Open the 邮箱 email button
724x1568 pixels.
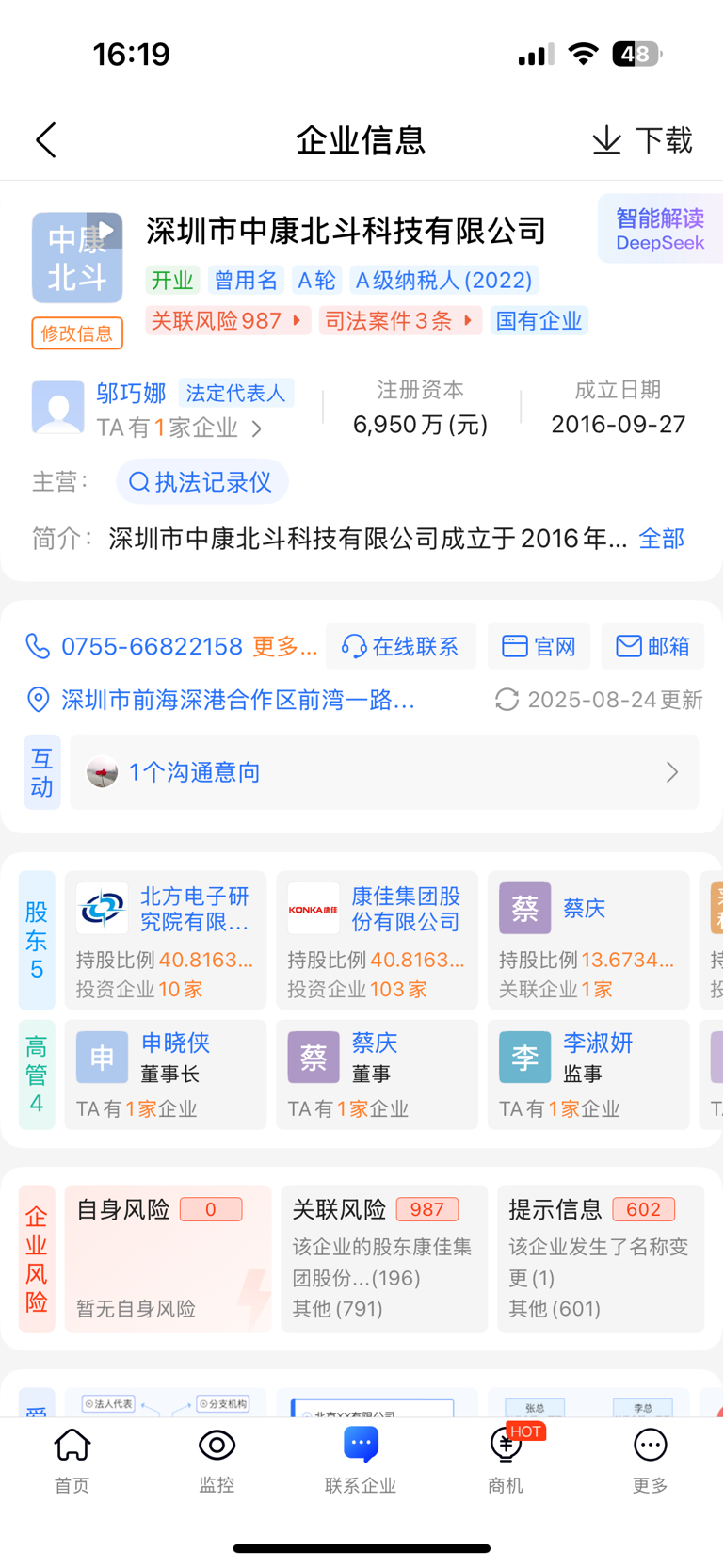(x=653, y=647)
